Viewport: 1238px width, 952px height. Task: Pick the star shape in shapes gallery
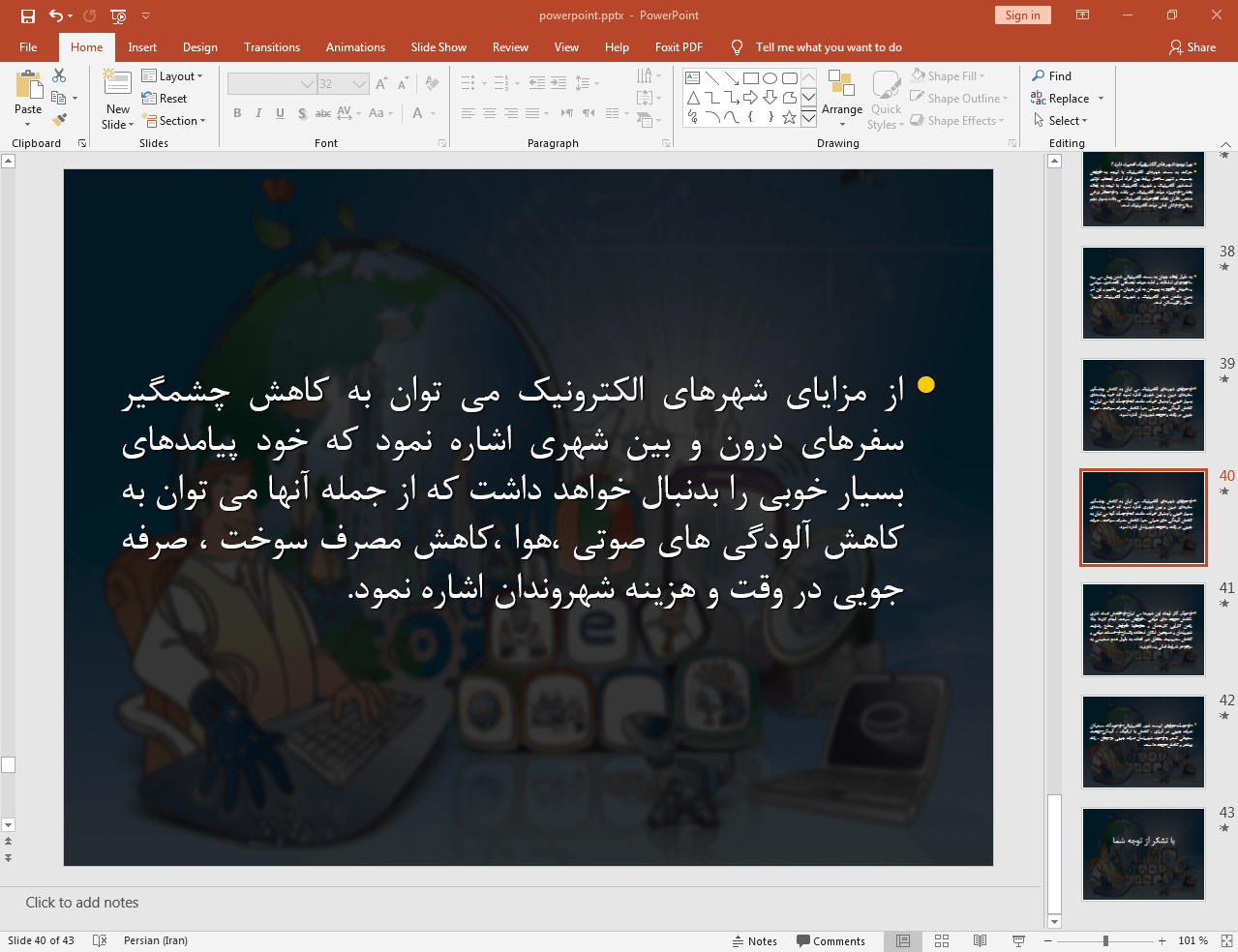tap(790, 117)
